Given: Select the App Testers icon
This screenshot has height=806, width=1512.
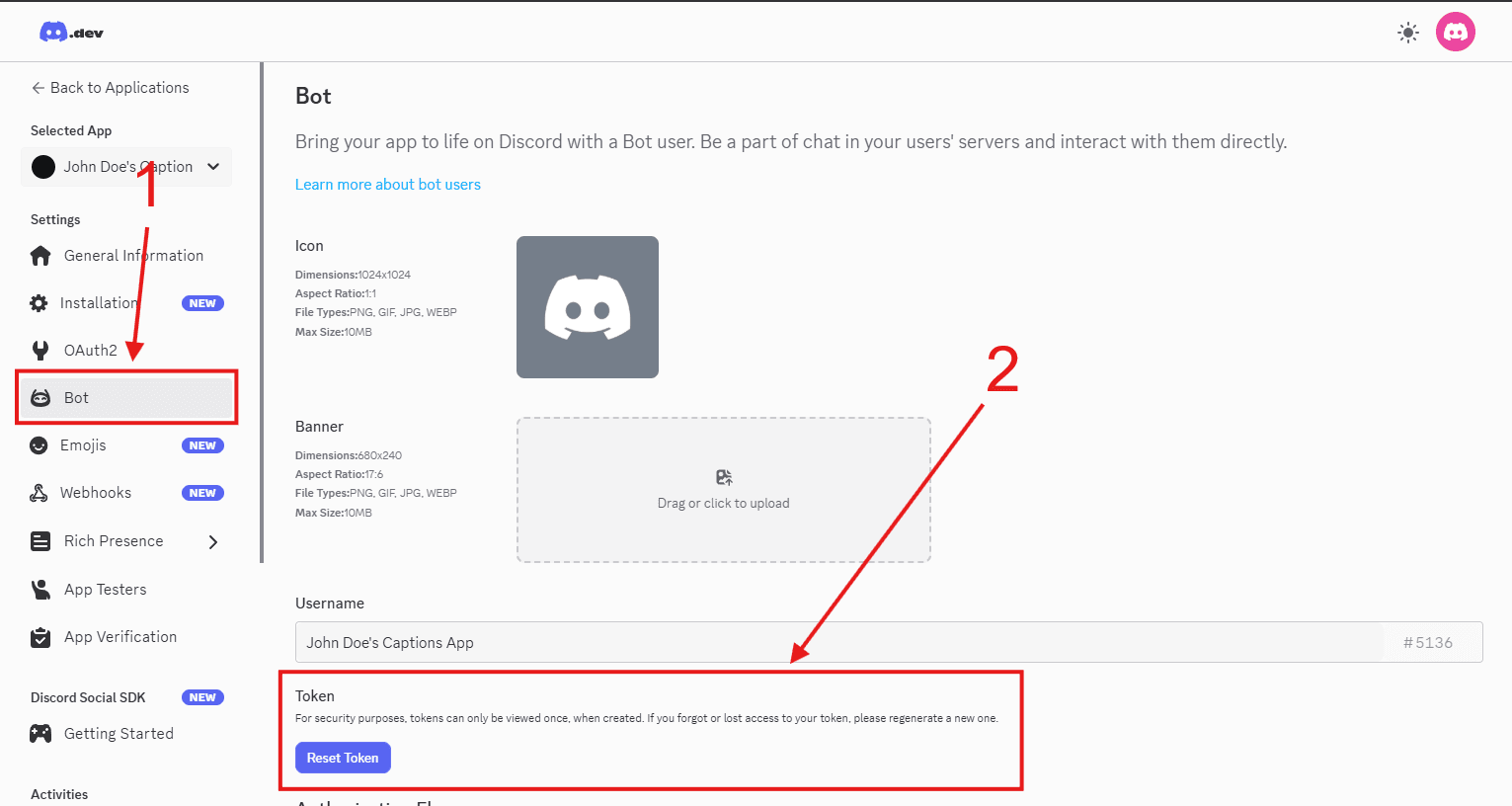Looking at the screenshot, I should (x=40, y=589).
